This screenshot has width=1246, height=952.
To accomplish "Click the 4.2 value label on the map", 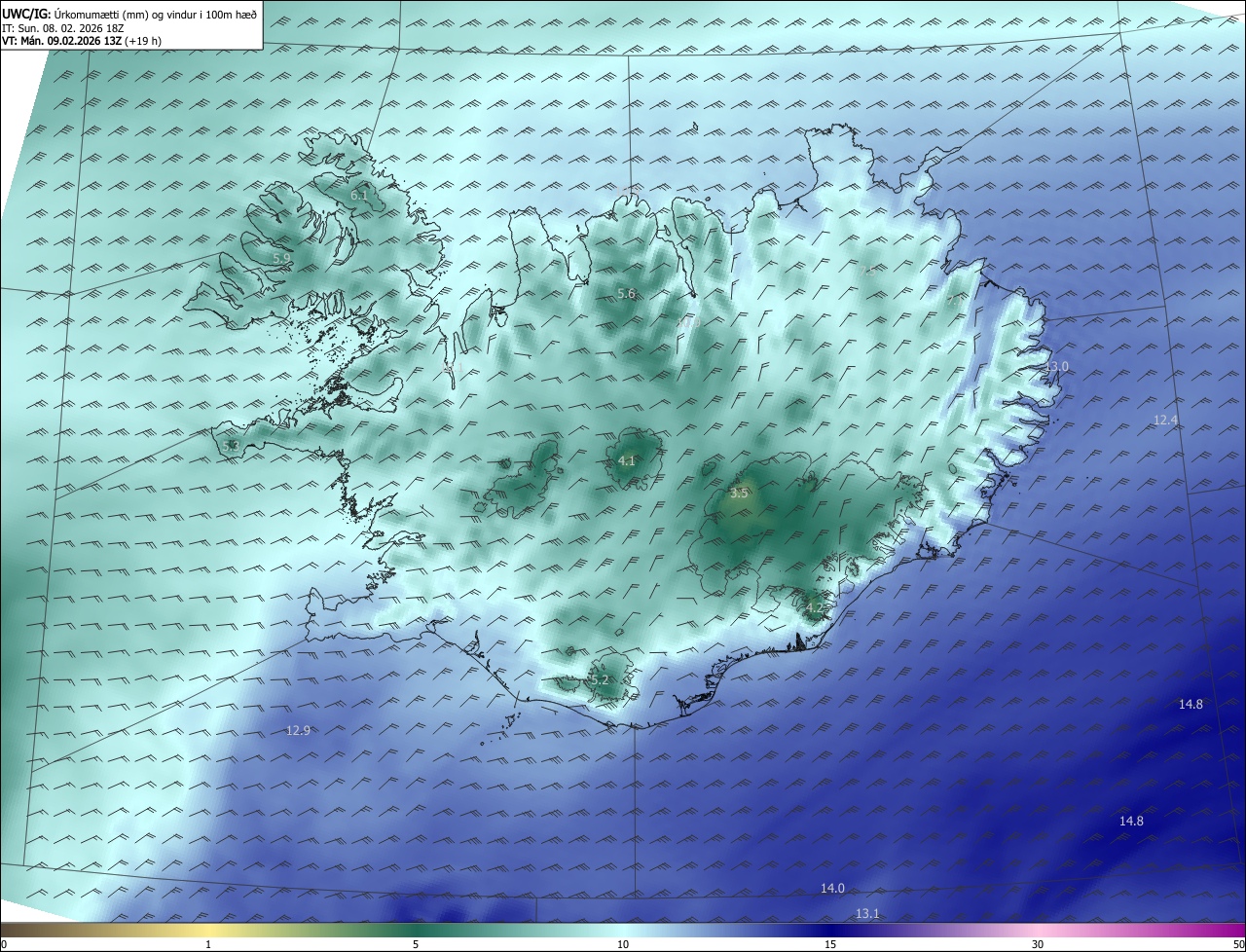I will pos(815,608).
